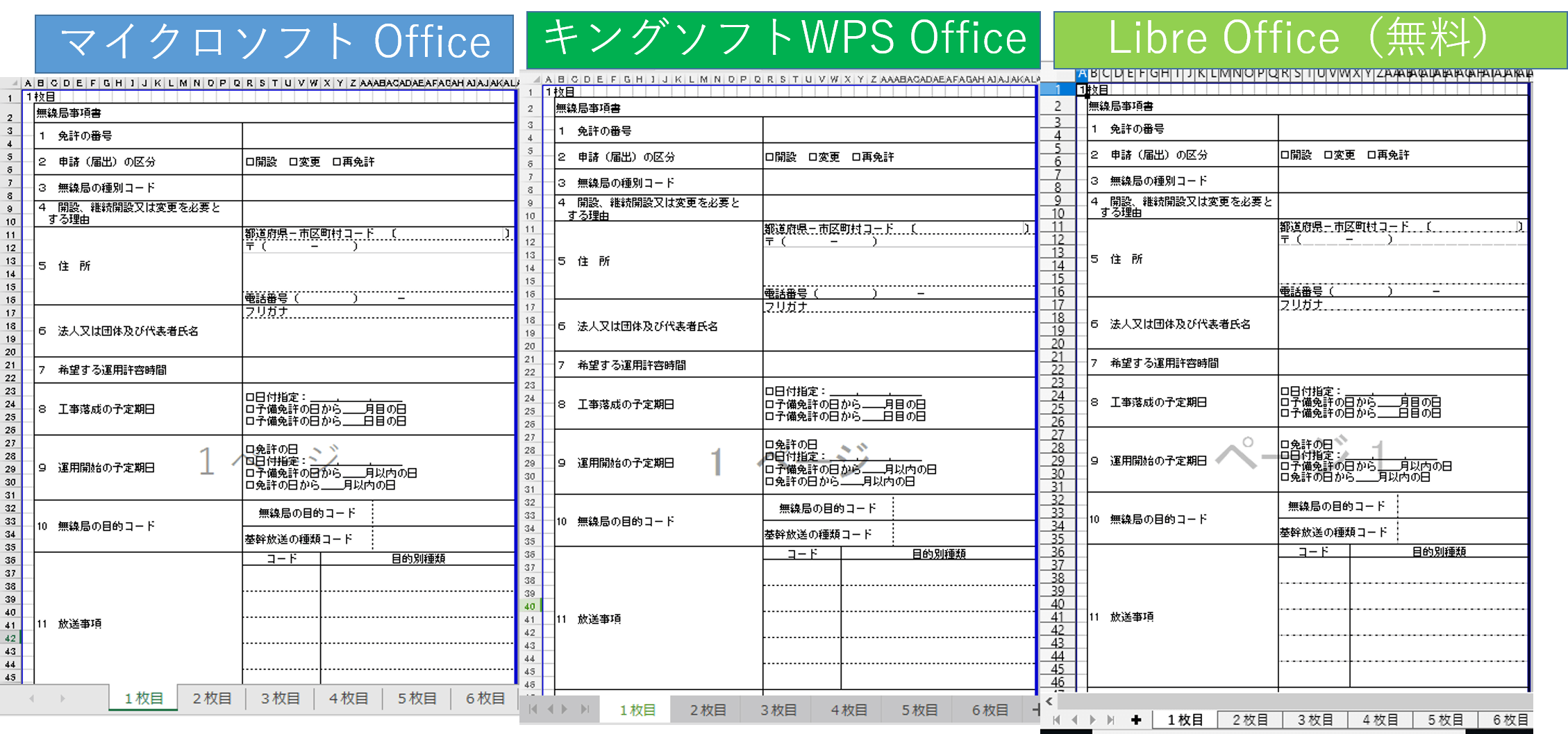Switch to 5枚目 tab in Microsoft Office
The width and height of the screenshot is (1568, 734).
[x=417, y=698]
